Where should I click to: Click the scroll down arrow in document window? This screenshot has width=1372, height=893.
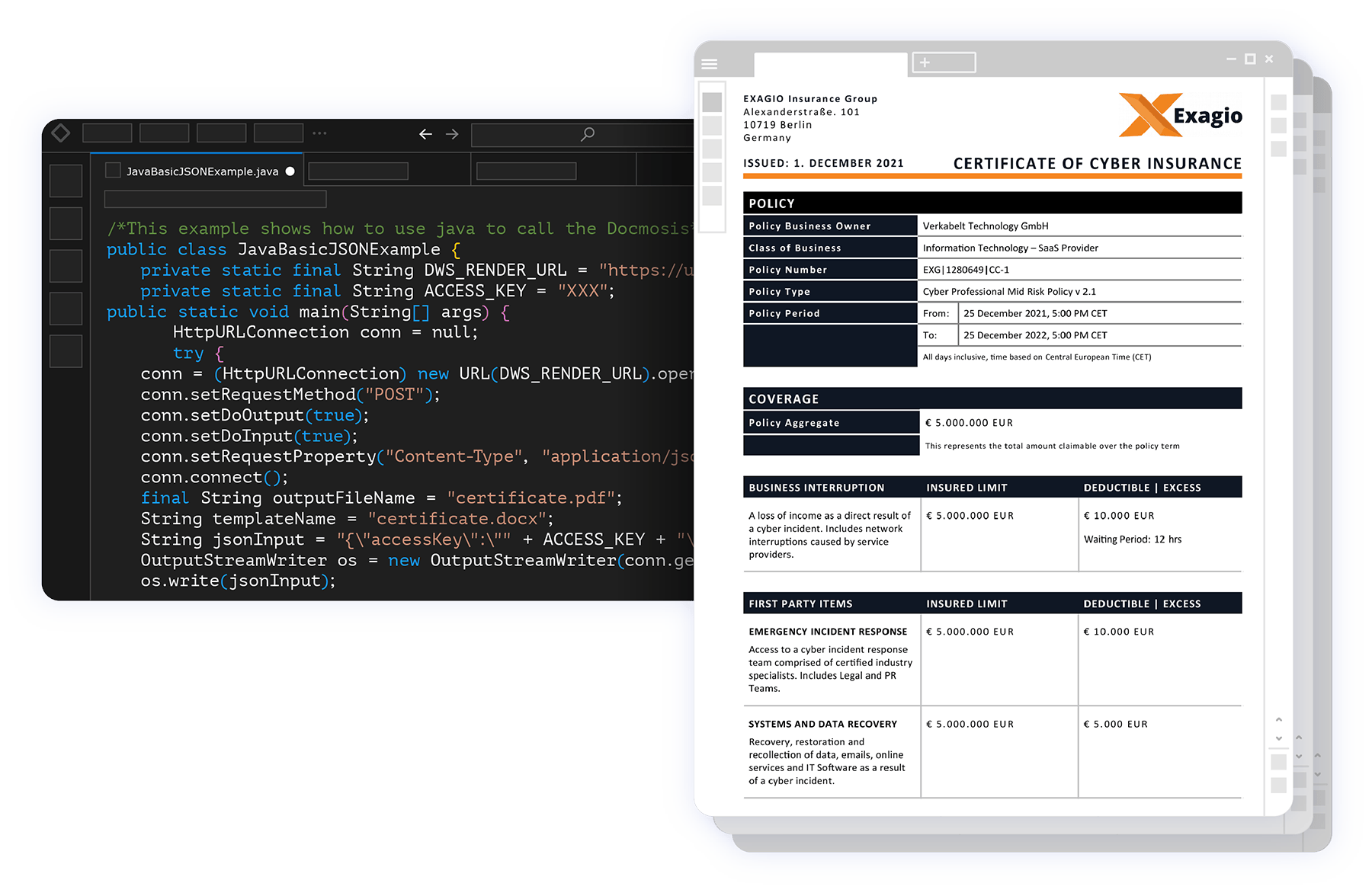point(1279,738)
